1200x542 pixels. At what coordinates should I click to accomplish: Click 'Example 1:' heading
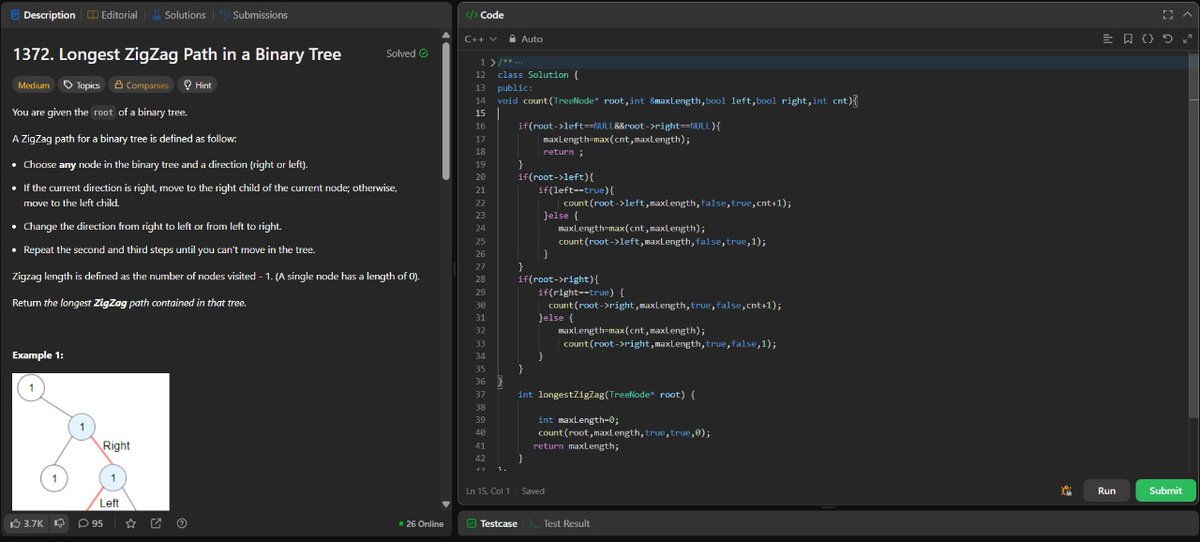click(39, 355)
